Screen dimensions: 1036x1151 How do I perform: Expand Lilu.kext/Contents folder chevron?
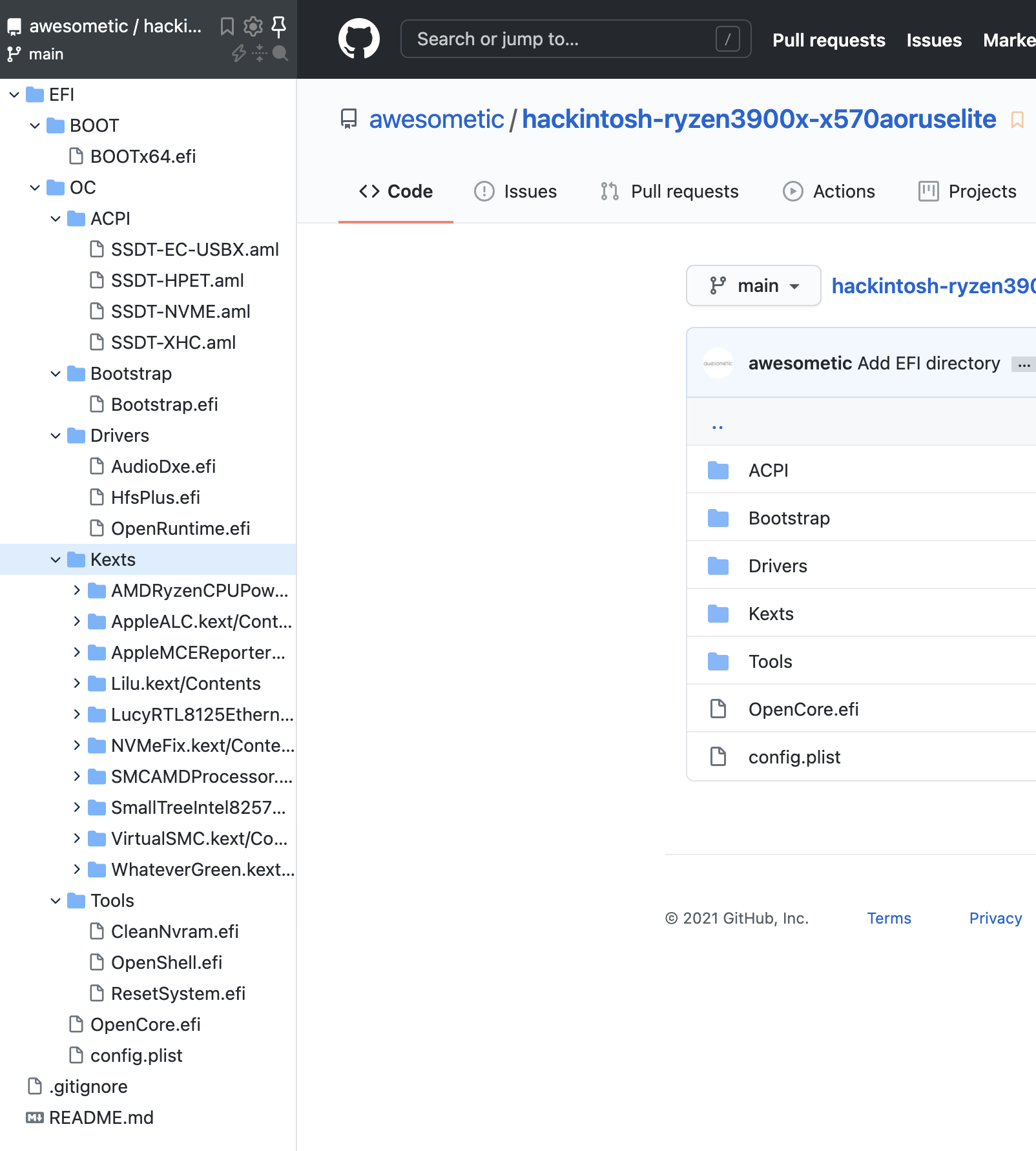[x=76, y=683]
